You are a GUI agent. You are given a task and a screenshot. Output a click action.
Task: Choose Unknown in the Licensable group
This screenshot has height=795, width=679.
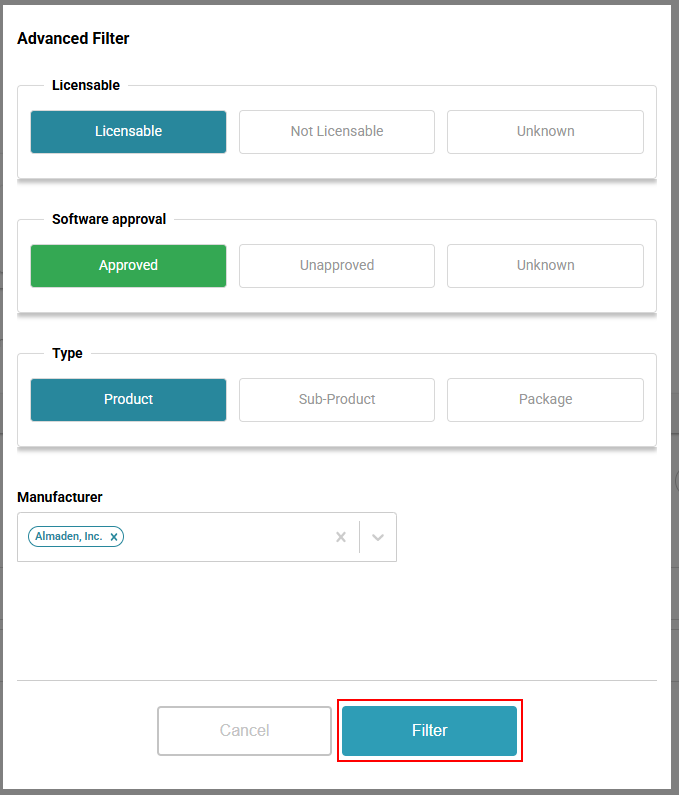coord(545,131)
